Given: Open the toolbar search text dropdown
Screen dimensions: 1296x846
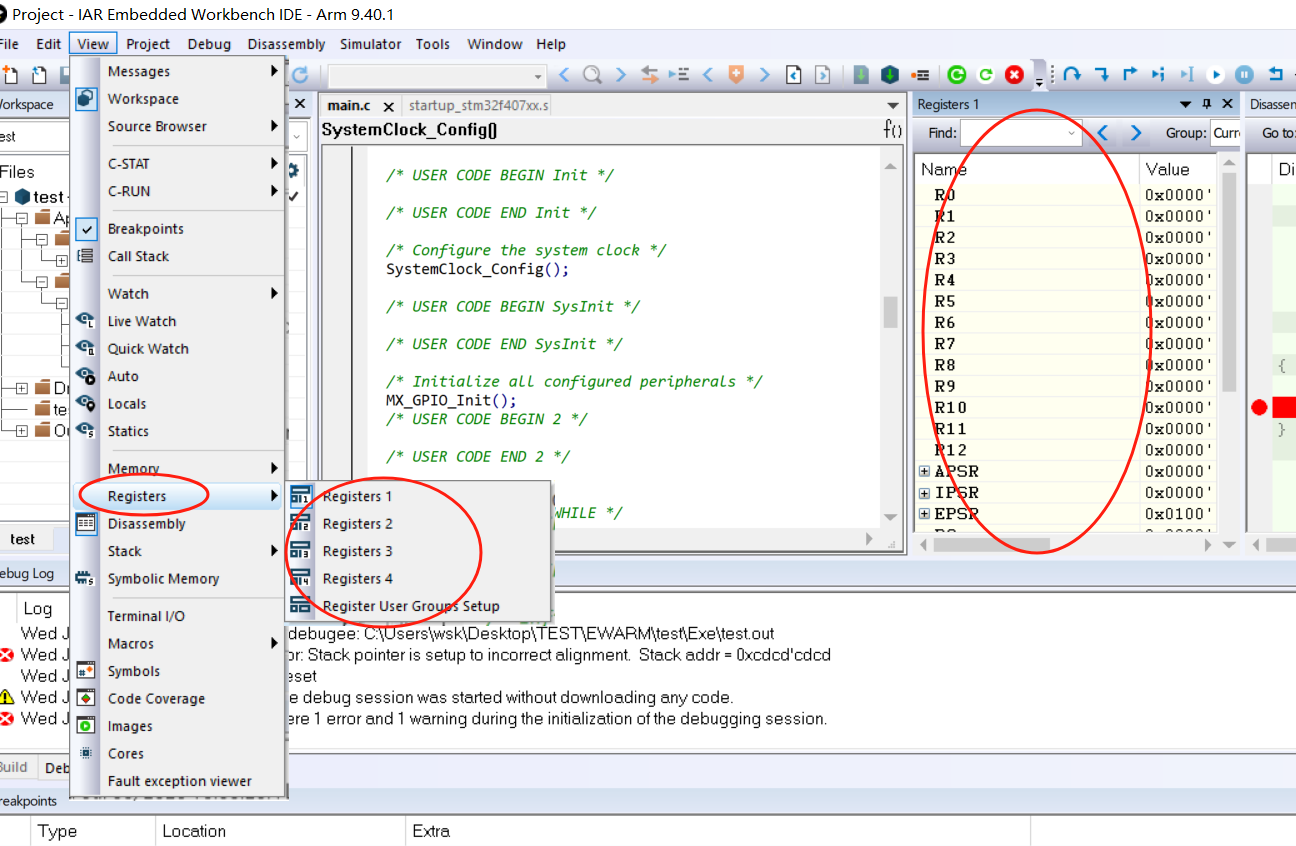Looking at the screenshot, I should click(538, 76).
